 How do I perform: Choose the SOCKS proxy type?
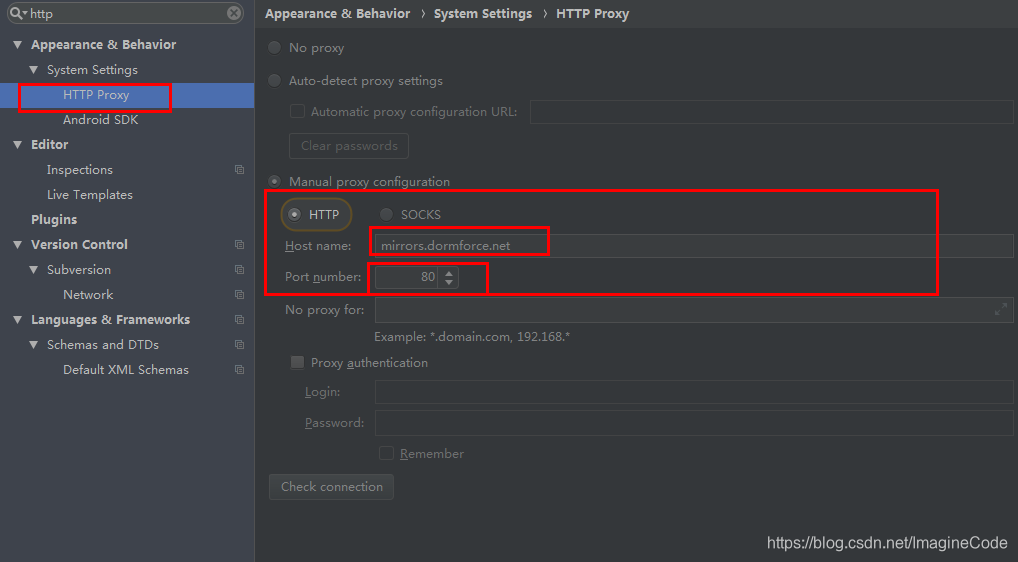coord(386,214)
